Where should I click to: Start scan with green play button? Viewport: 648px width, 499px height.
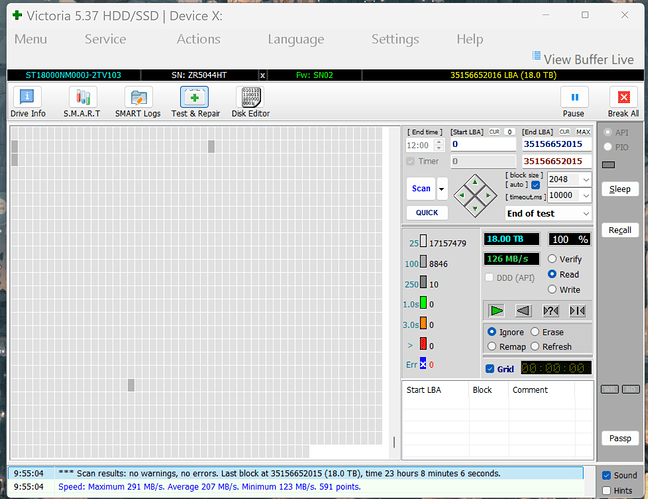click(x=496, y=310)
